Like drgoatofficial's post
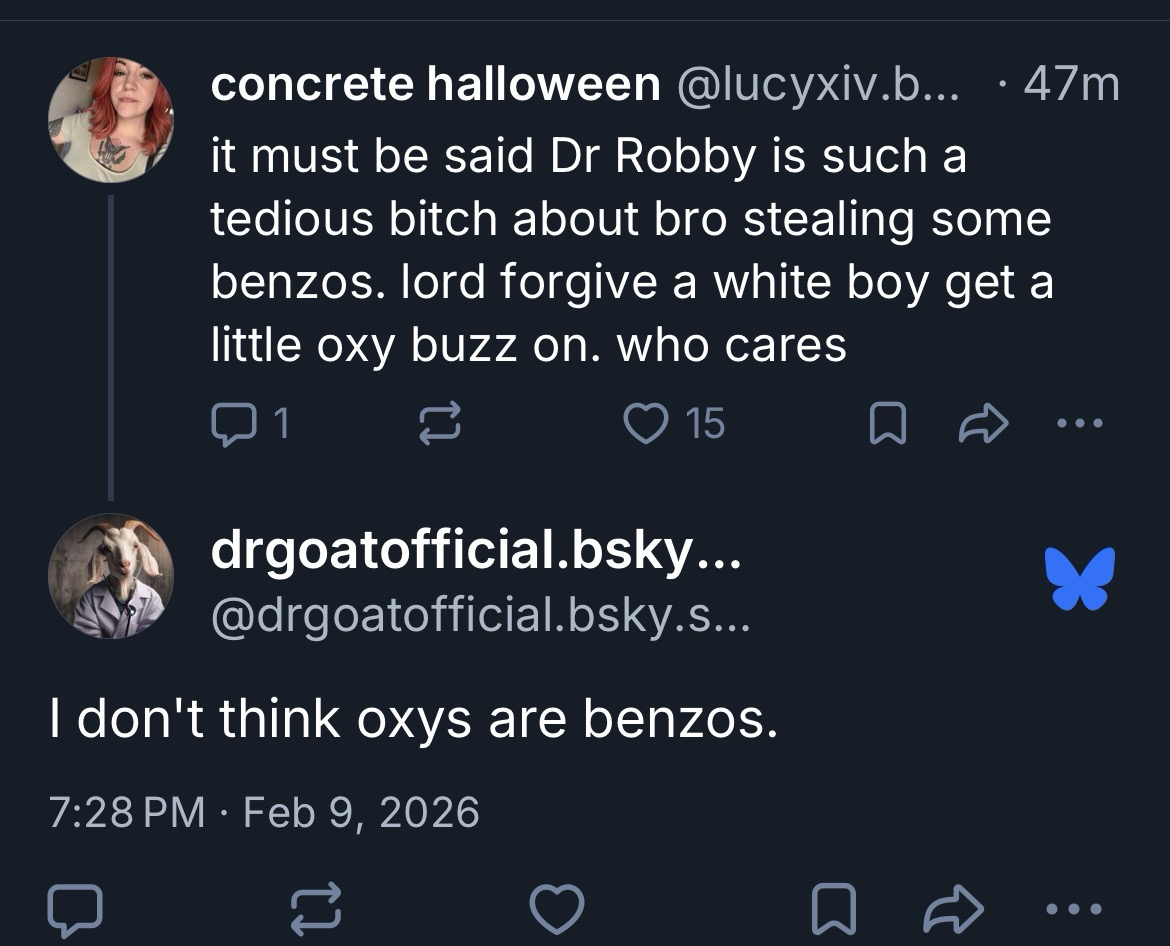 click(x=557, y=908)
